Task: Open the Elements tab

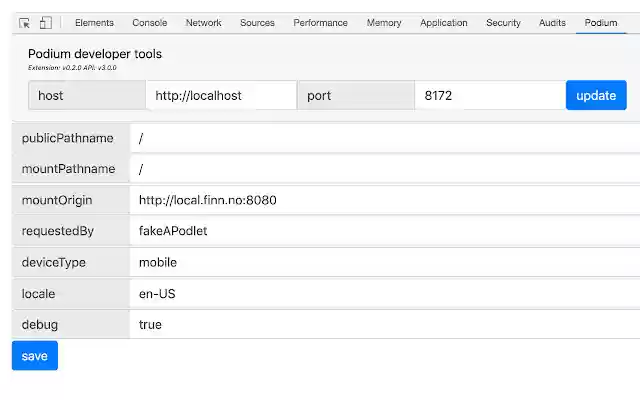Action: point(94,23)
